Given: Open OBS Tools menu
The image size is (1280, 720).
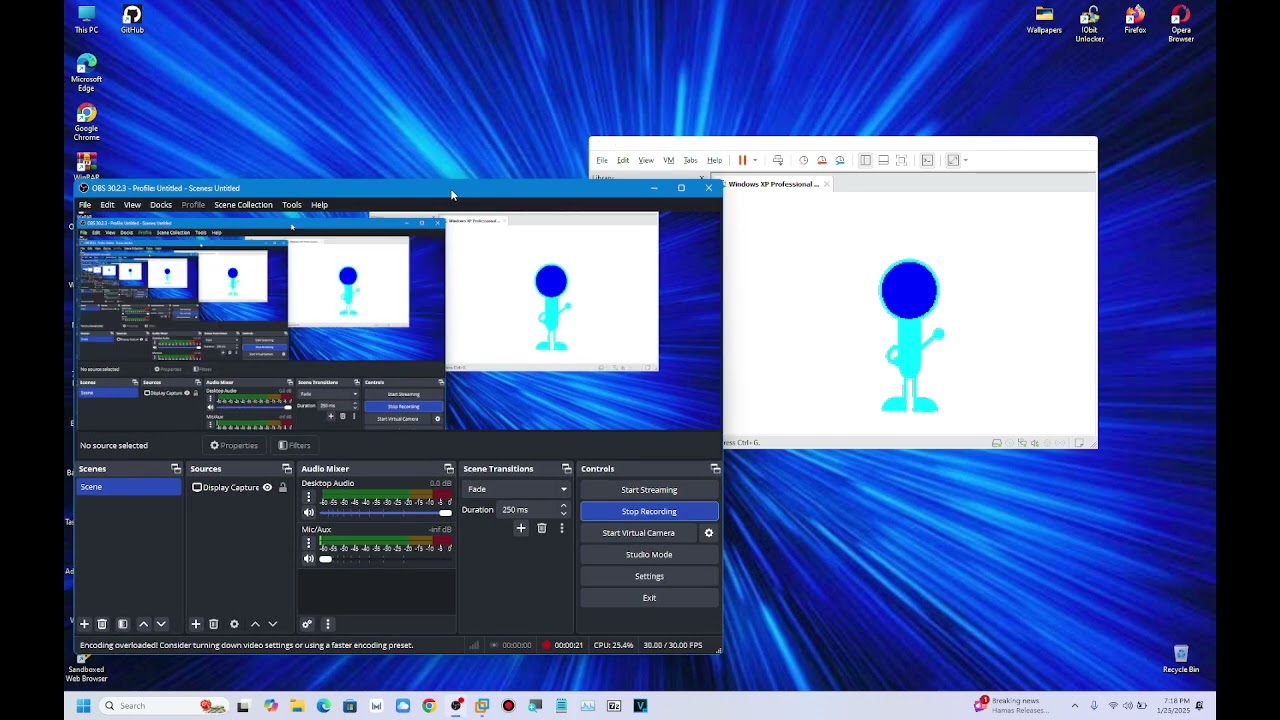Looking at the screenshot, I should coord(292,205).
